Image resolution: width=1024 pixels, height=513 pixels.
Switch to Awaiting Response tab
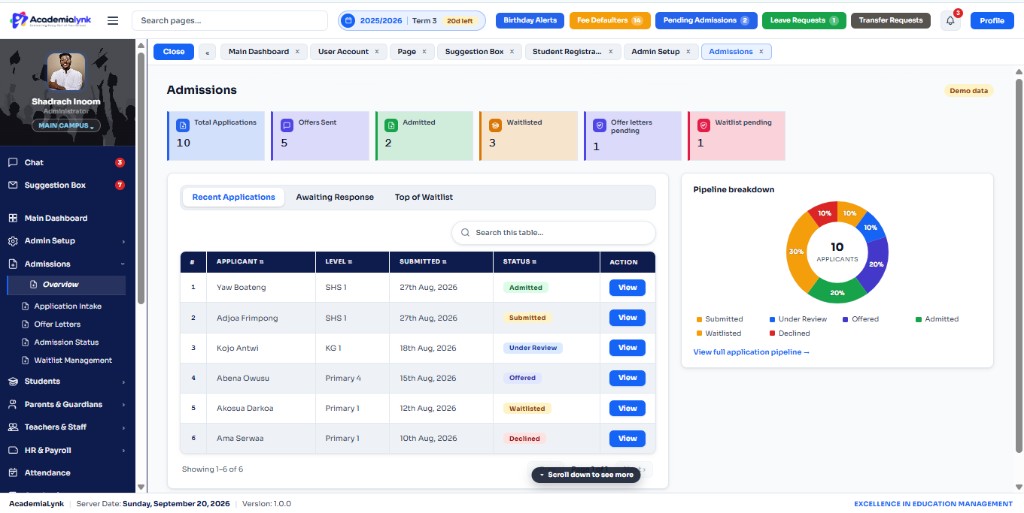click(335, 197)
